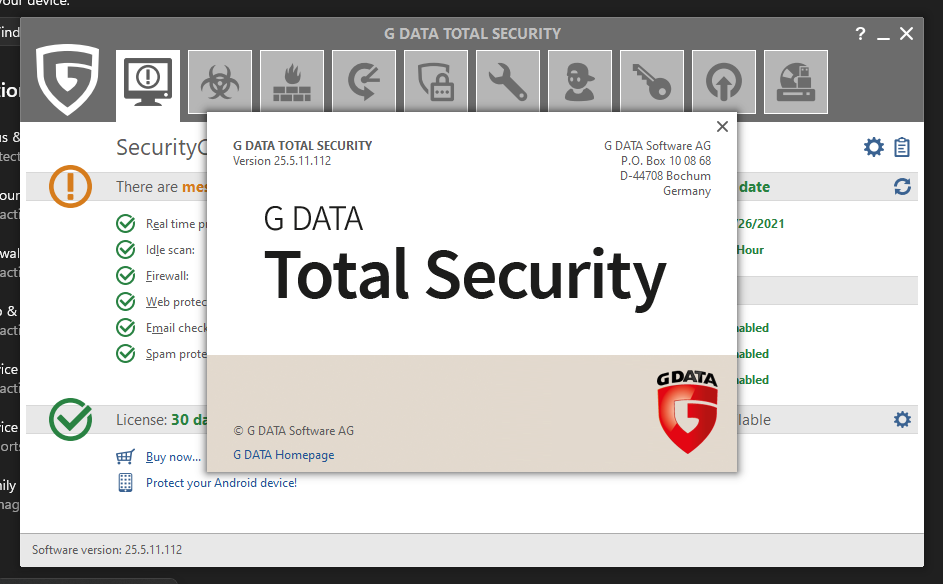Open the Autostart Manager up-arrow tab
943x584 pixels.
point(723,82)
